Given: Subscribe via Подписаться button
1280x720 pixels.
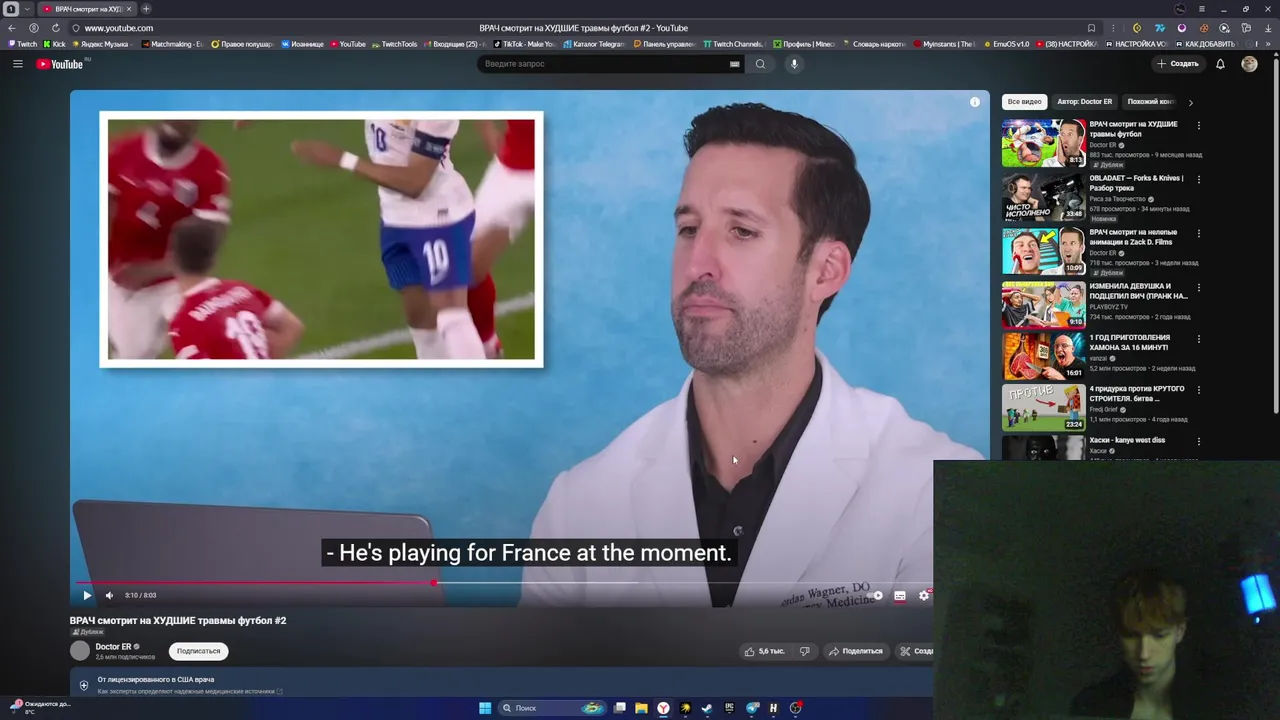Looking at the screenshot, I should [x=198, y=651].
